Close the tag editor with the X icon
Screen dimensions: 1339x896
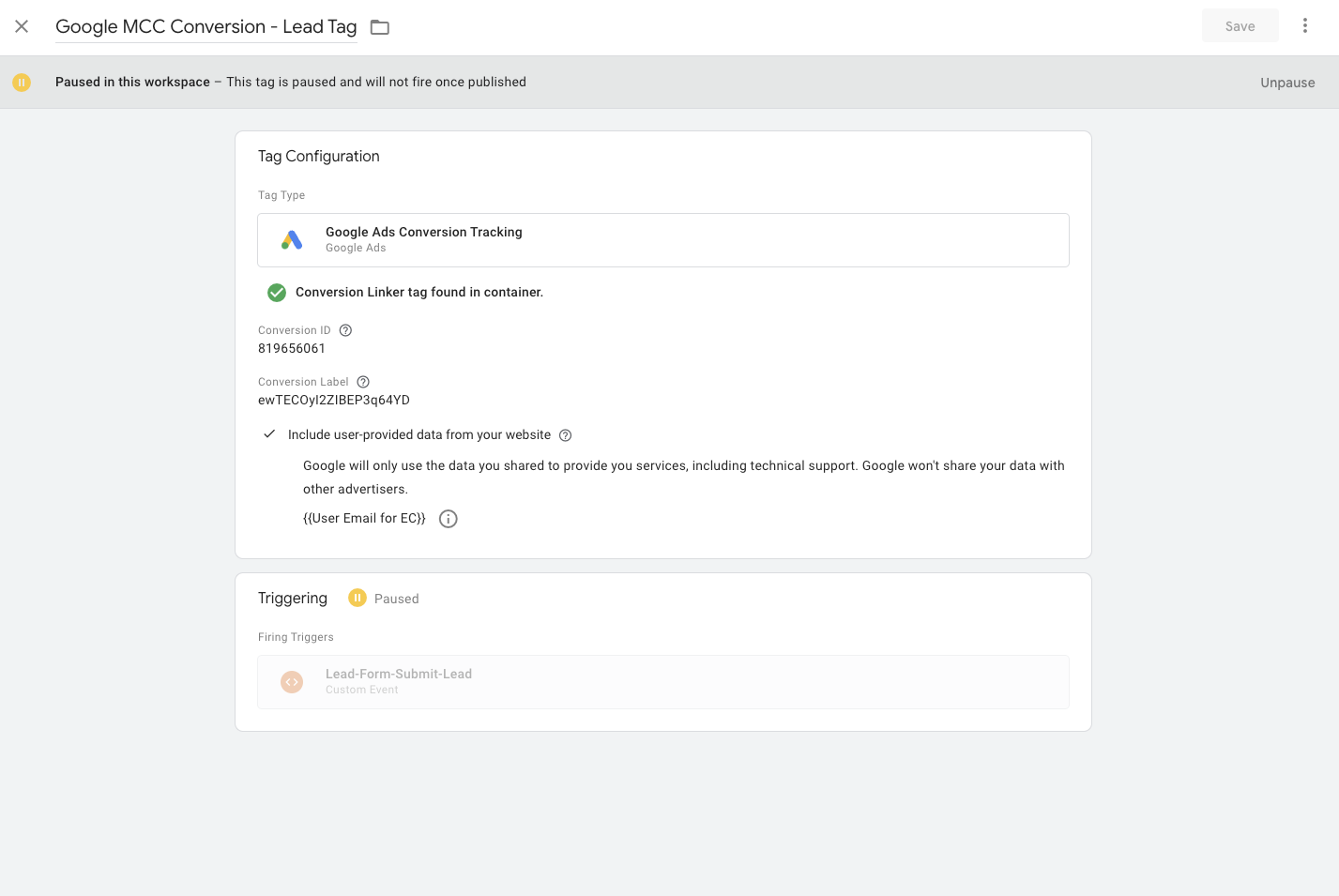pos(22,26)
